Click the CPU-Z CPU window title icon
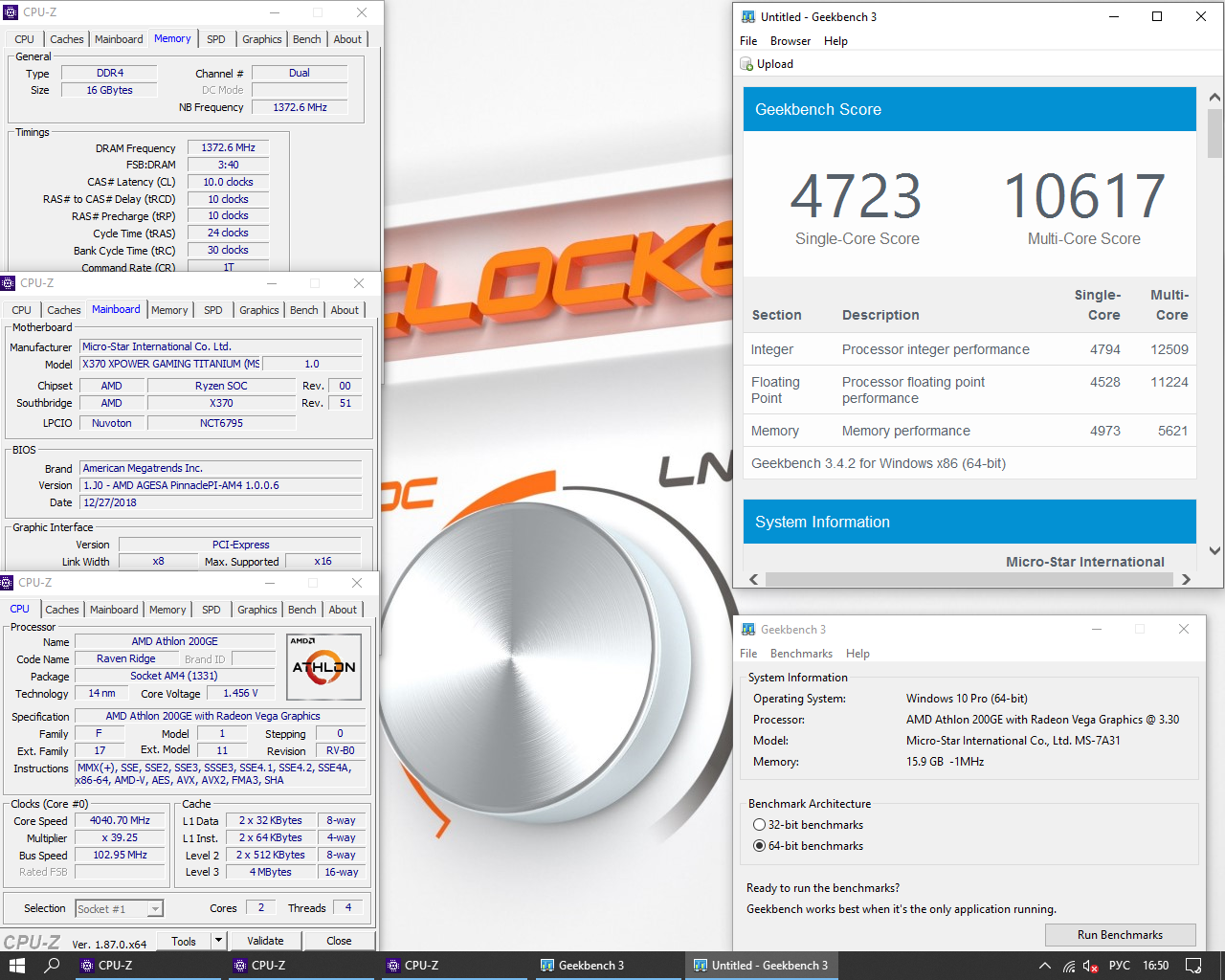1225x980 pixels. point(7,582)
